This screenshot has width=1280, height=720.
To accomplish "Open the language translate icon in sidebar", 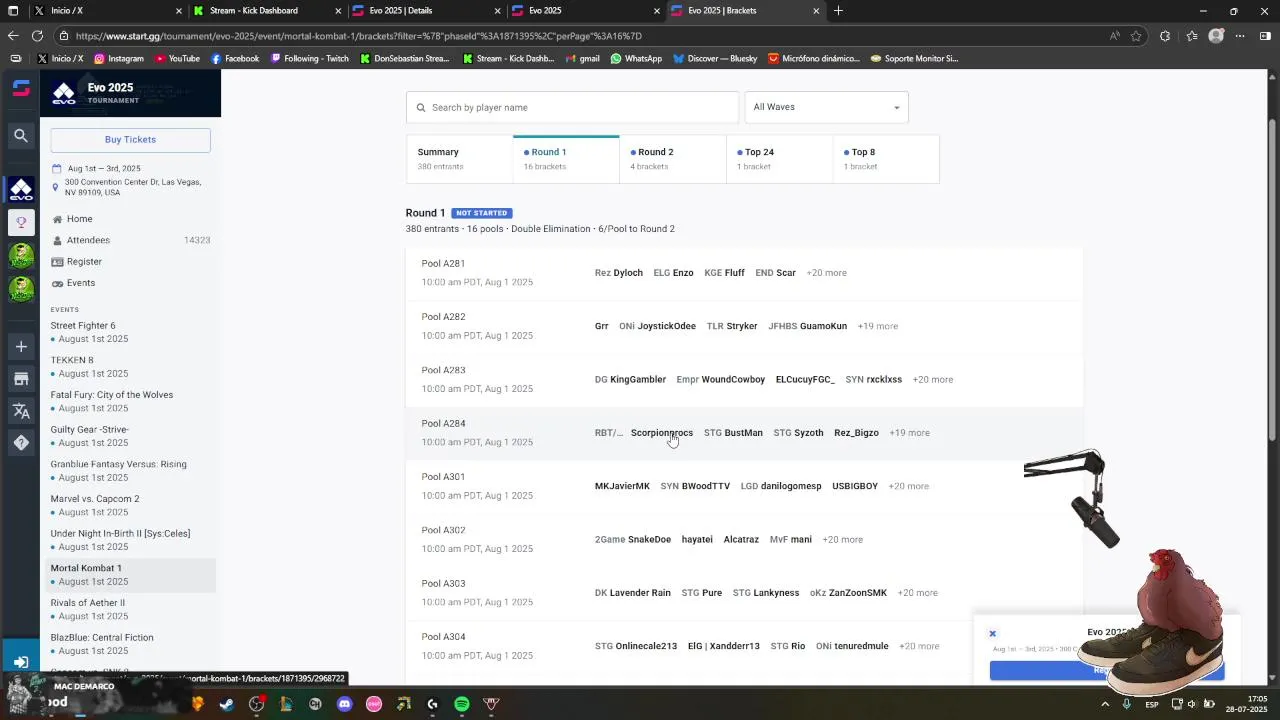I will (21, 411).
